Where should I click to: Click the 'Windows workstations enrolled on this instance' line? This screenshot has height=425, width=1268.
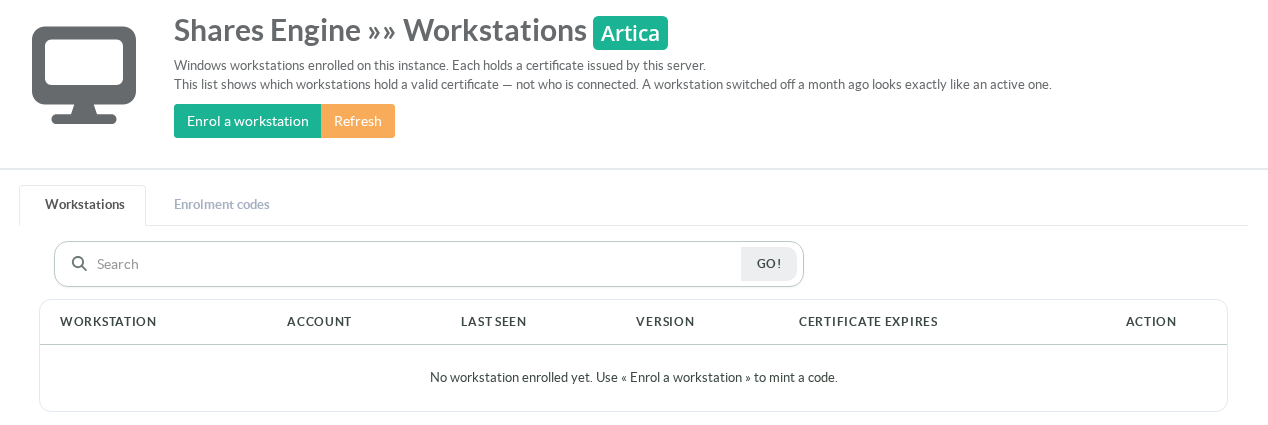[440, 65]
